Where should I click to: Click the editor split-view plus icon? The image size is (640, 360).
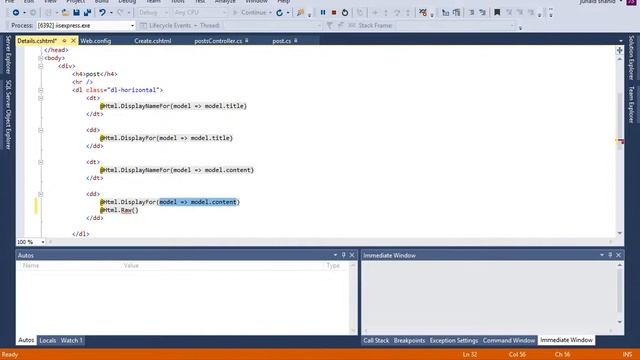pyautogui.click(x=620, y=51)
